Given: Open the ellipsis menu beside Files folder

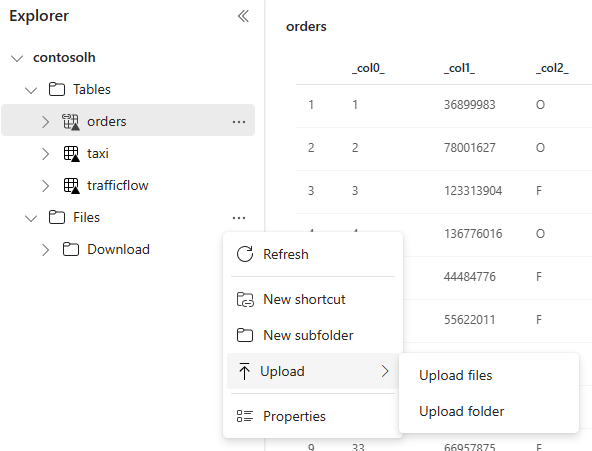Looking at the screenshot, I should pos(239,218).
